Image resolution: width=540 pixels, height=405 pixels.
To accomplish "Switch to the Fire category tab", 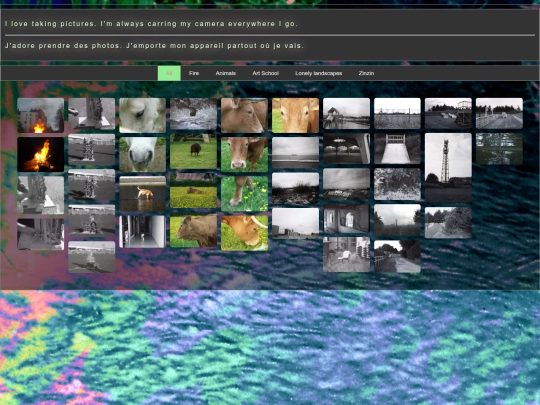I will pyautogui.click(x=194, y=73).
